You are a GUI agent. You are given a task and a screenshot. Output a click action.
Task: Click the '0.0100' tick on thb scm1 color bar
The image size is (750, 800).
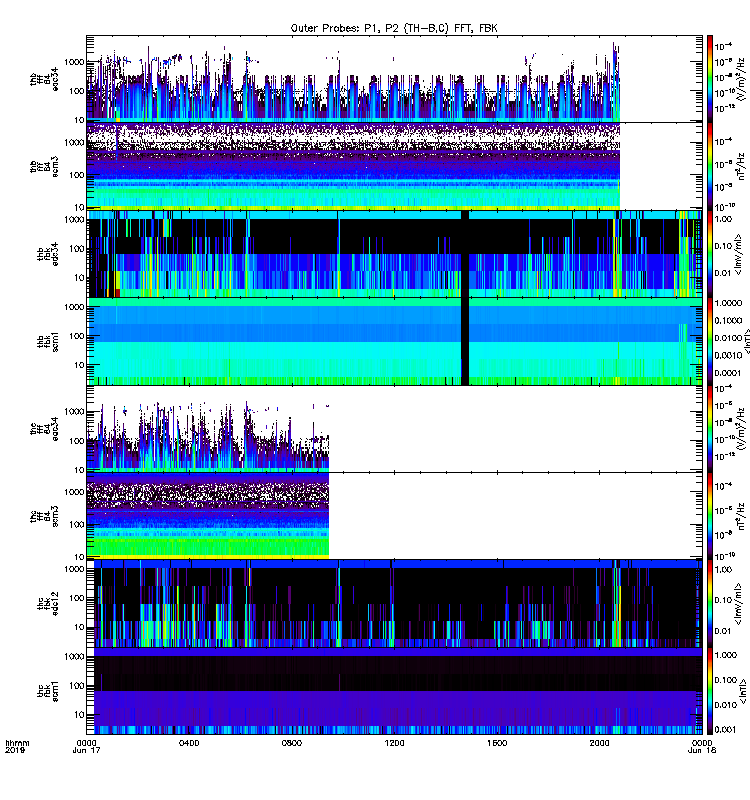728,338
